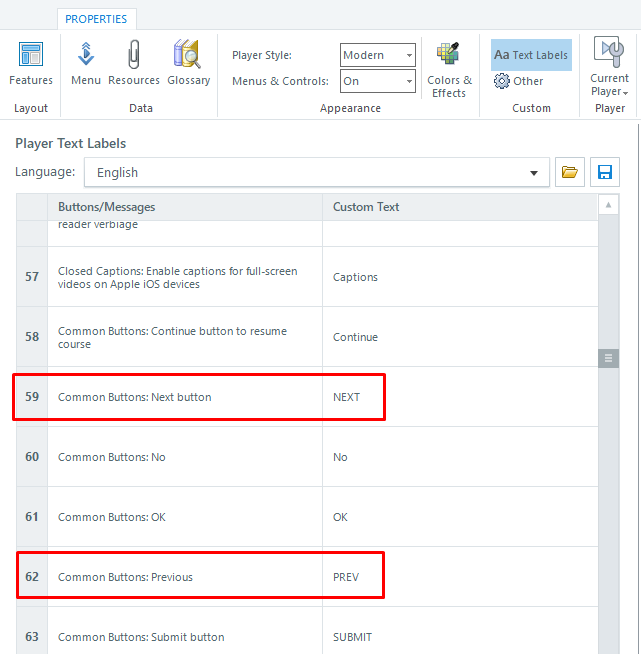Viewport: 641px width, 654px height.
Task: Click the scrollbar up arrow
Action: [608, 205]
